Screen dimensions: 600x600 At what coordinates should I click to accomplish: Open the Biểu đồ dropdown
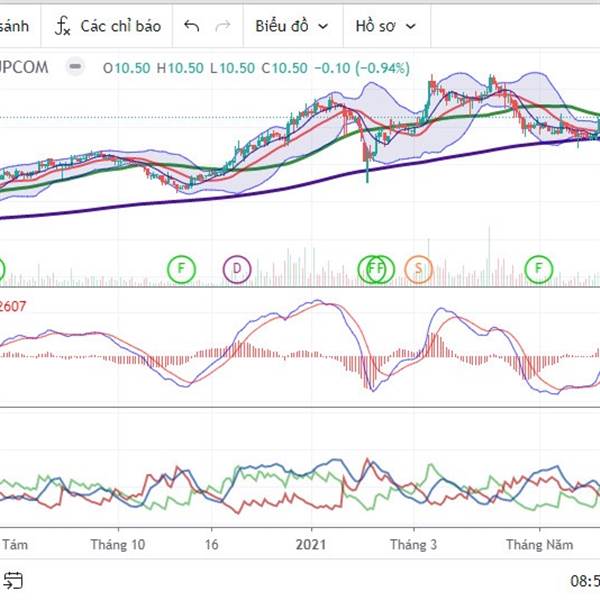pos(293,26)
